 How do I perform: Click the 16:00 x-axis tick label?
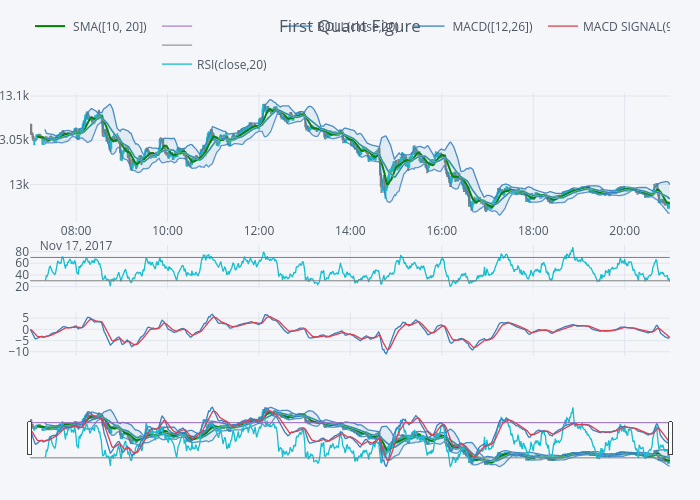(442, 231)
